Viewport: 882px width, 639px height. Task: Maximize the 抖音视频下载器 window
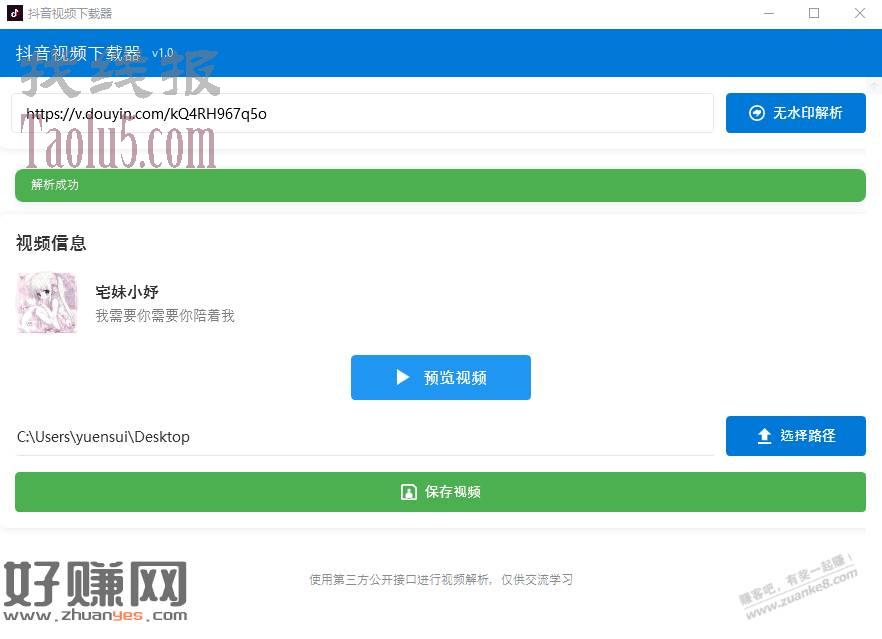(814, 13)
